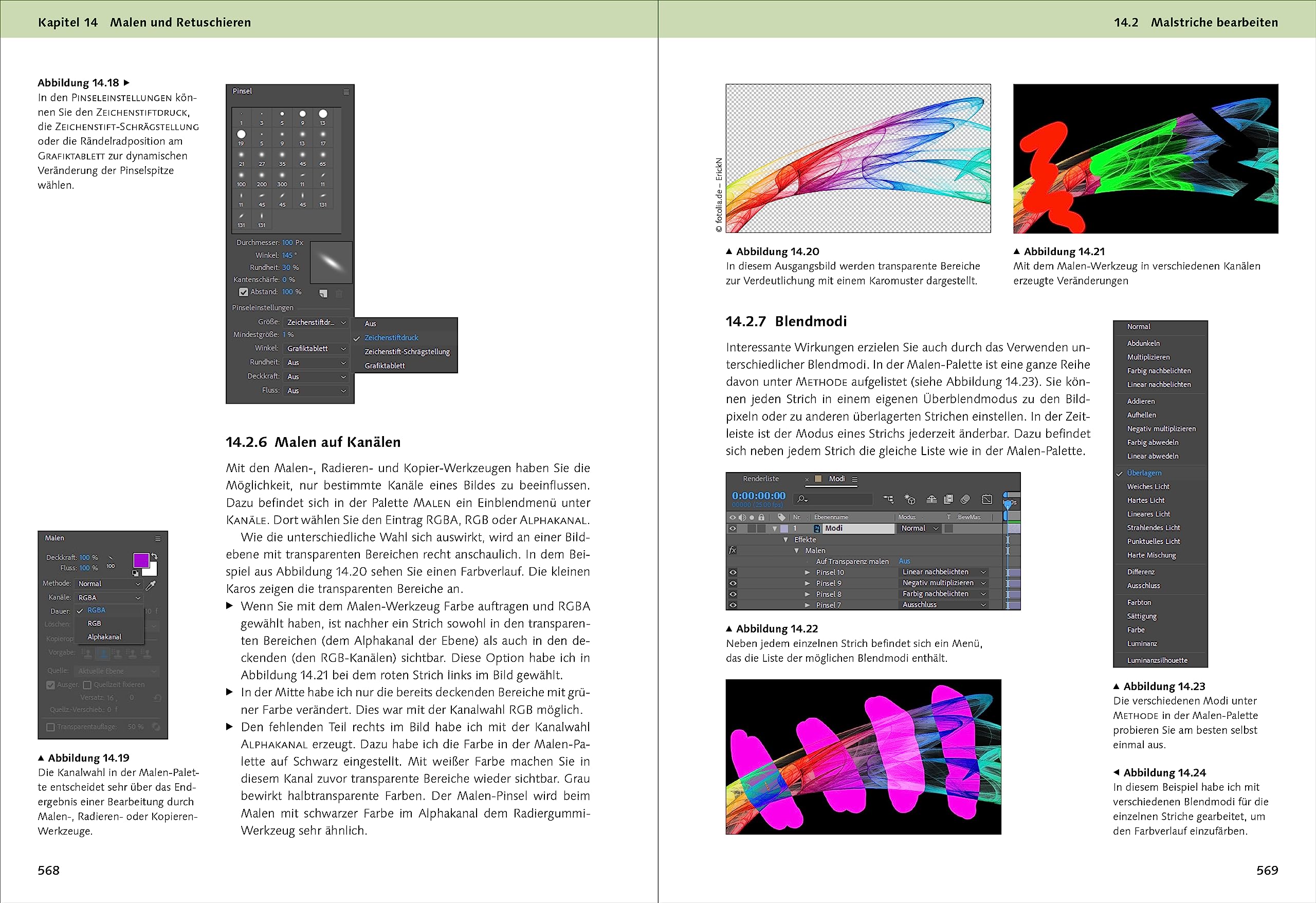Viewport: 1316px width, 903px height.
Task: Open the Fluss dropdown set to Aus
Action: [316, 391]
